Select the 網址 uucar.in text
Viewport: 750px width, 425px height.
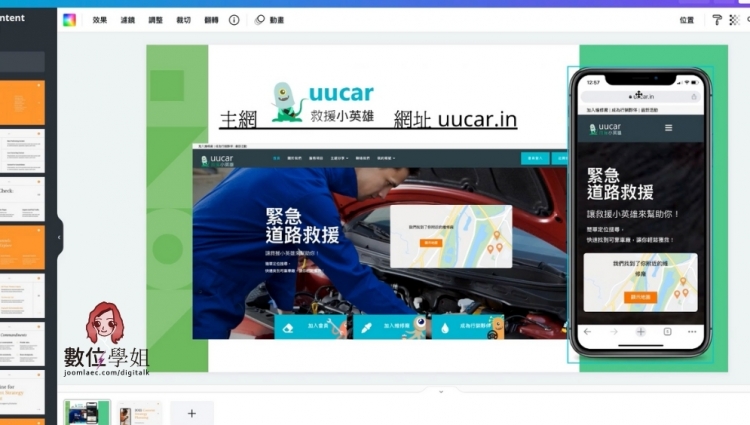(455, 119)
